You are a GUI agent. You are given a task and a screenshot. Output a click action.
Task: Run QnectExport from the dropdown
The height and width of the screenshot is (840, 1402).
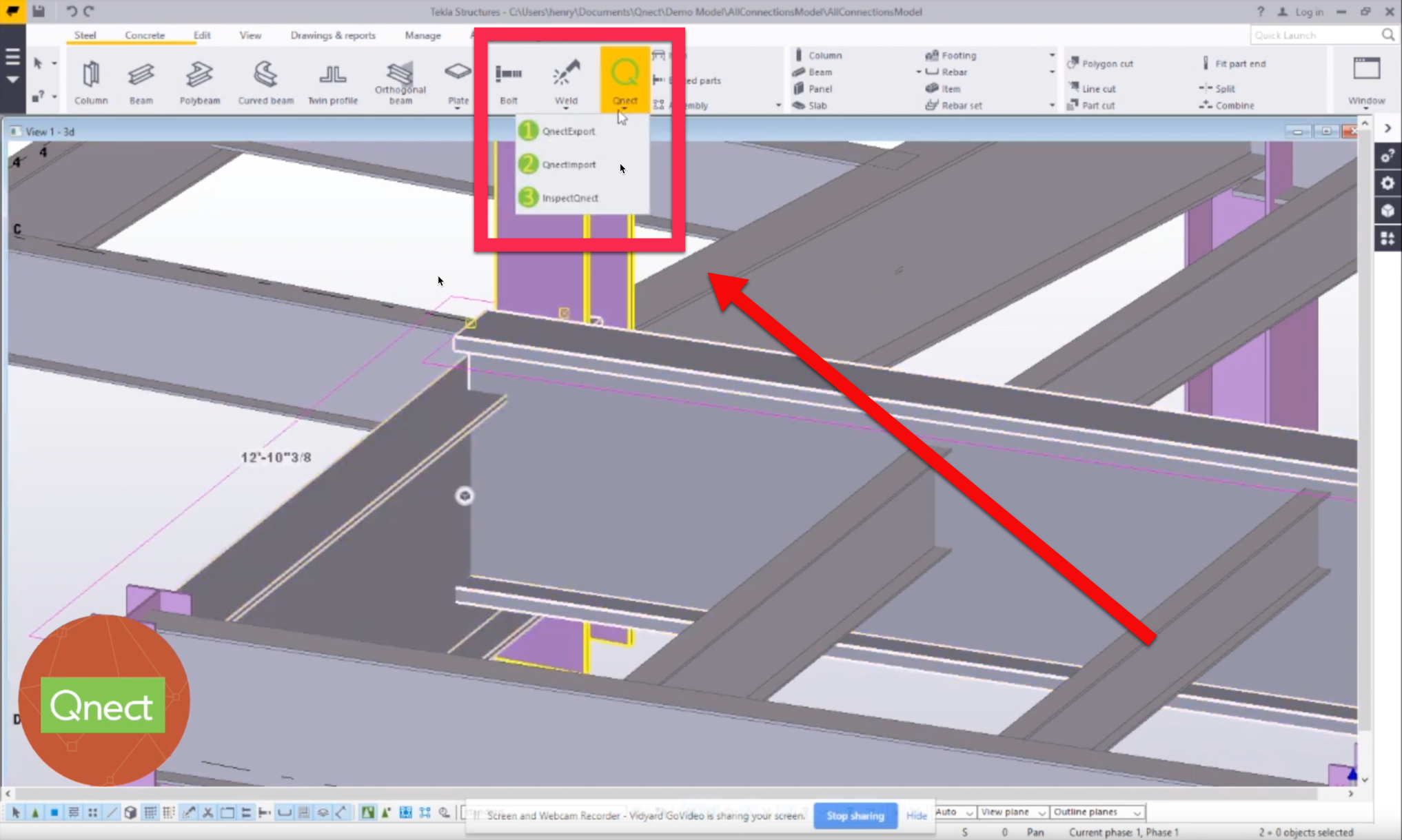[x=582, y=131]
